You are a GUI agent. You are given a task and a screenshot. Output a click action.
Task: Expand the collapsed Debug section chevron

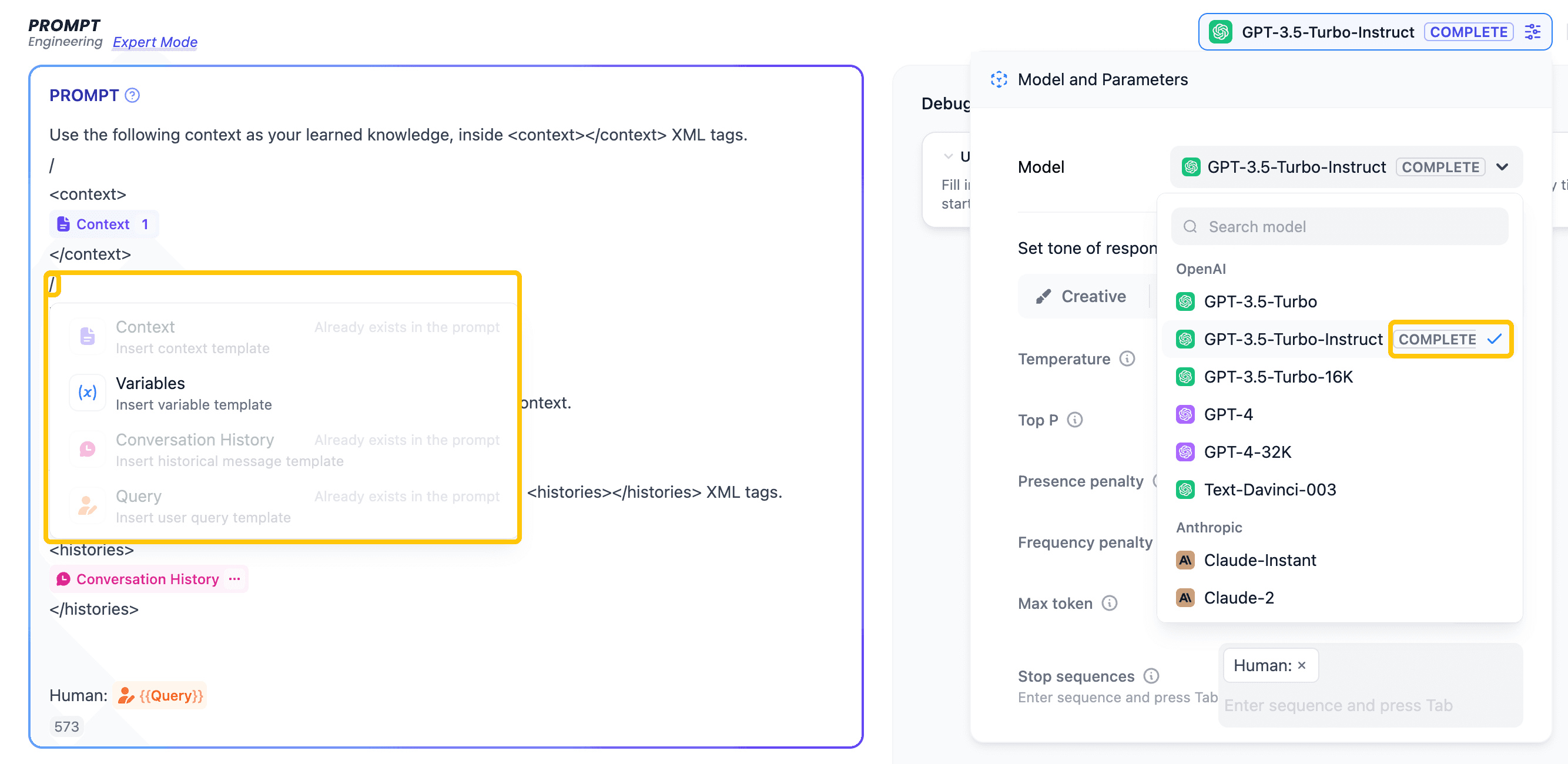tap(948, 156)
